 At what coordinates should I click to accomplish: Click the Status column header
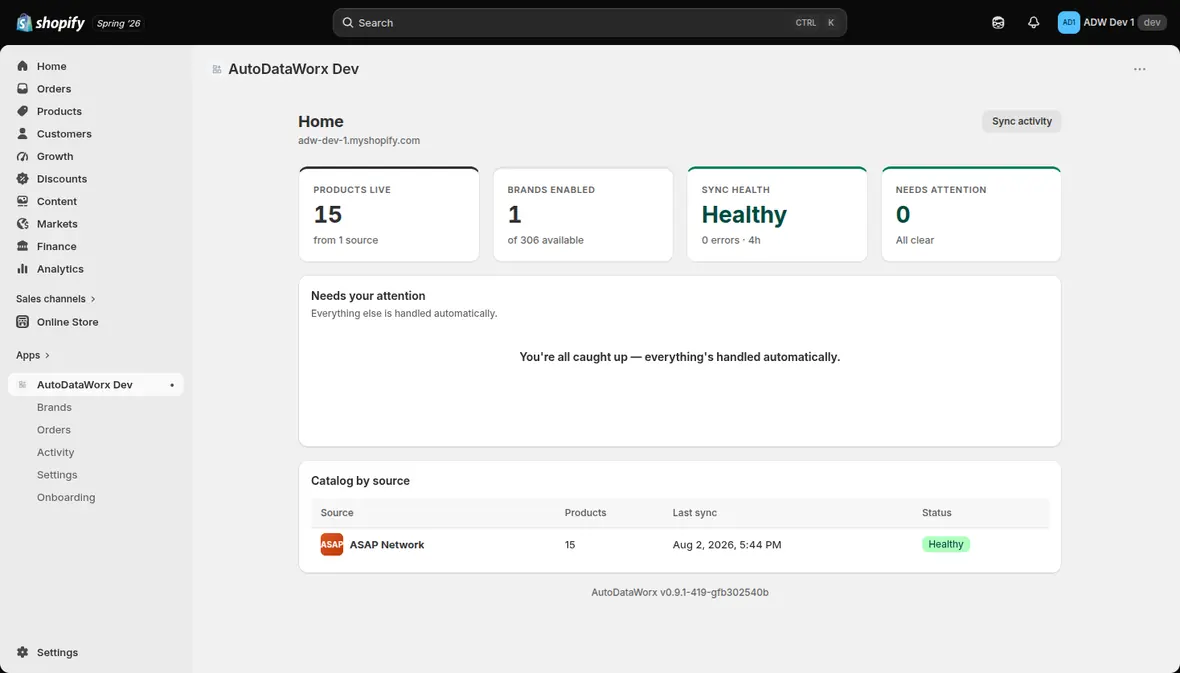tap(937, 513)
